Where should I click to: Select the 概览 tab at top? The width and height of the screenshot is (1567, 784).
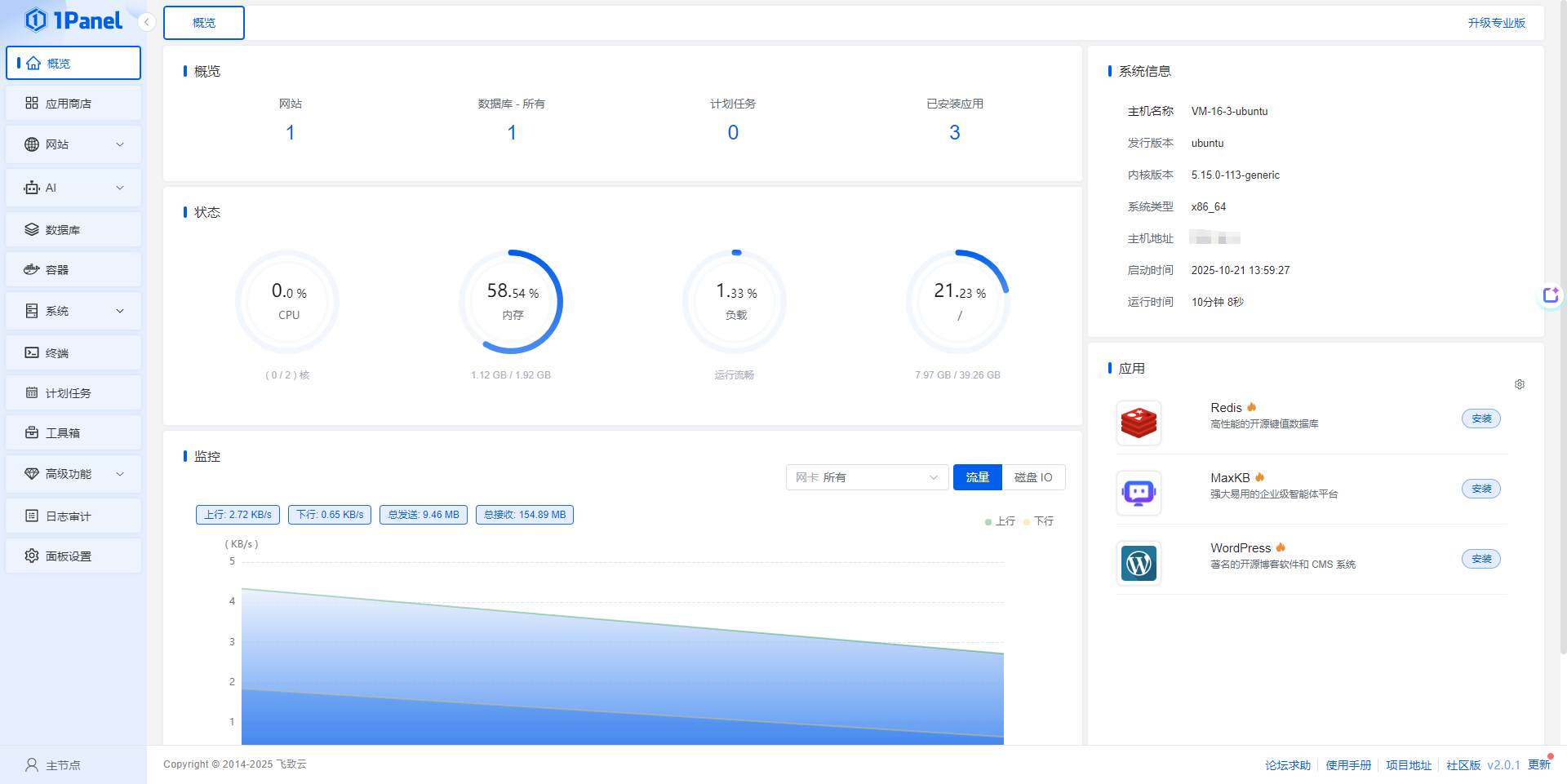coord(204,23)
